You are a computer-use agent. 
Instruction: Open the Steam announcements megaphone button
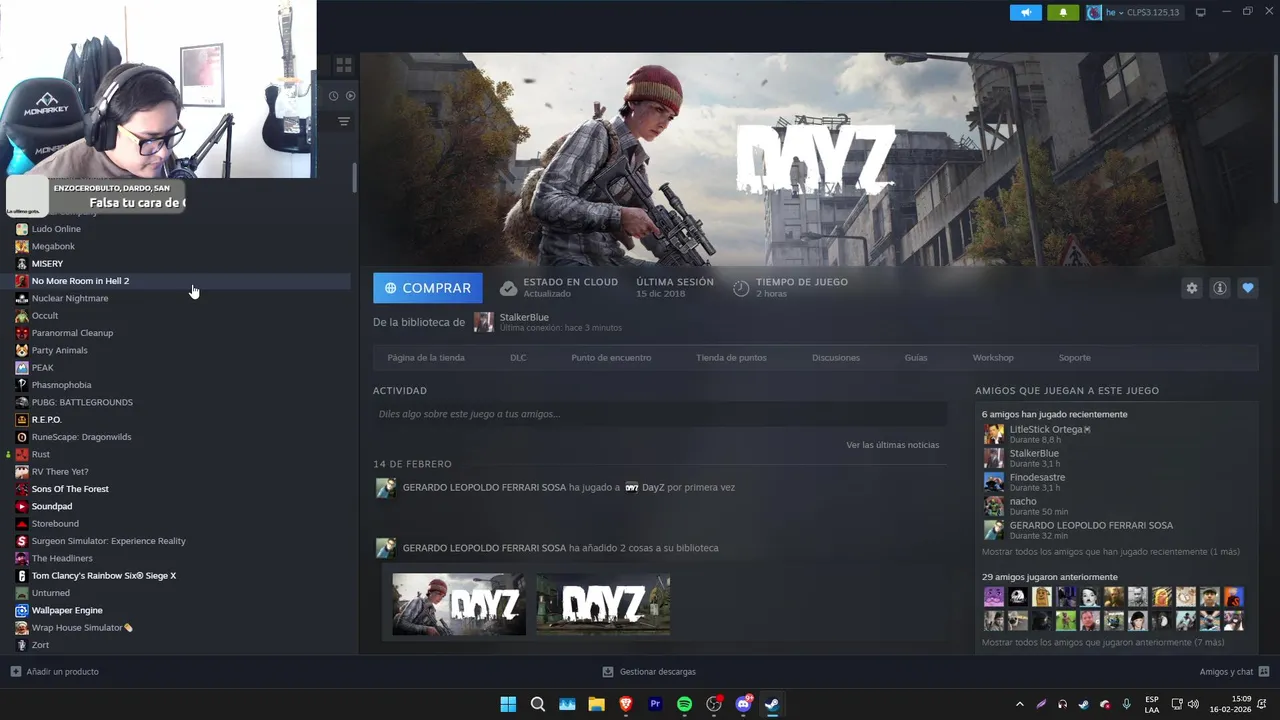coord(1025,12)
